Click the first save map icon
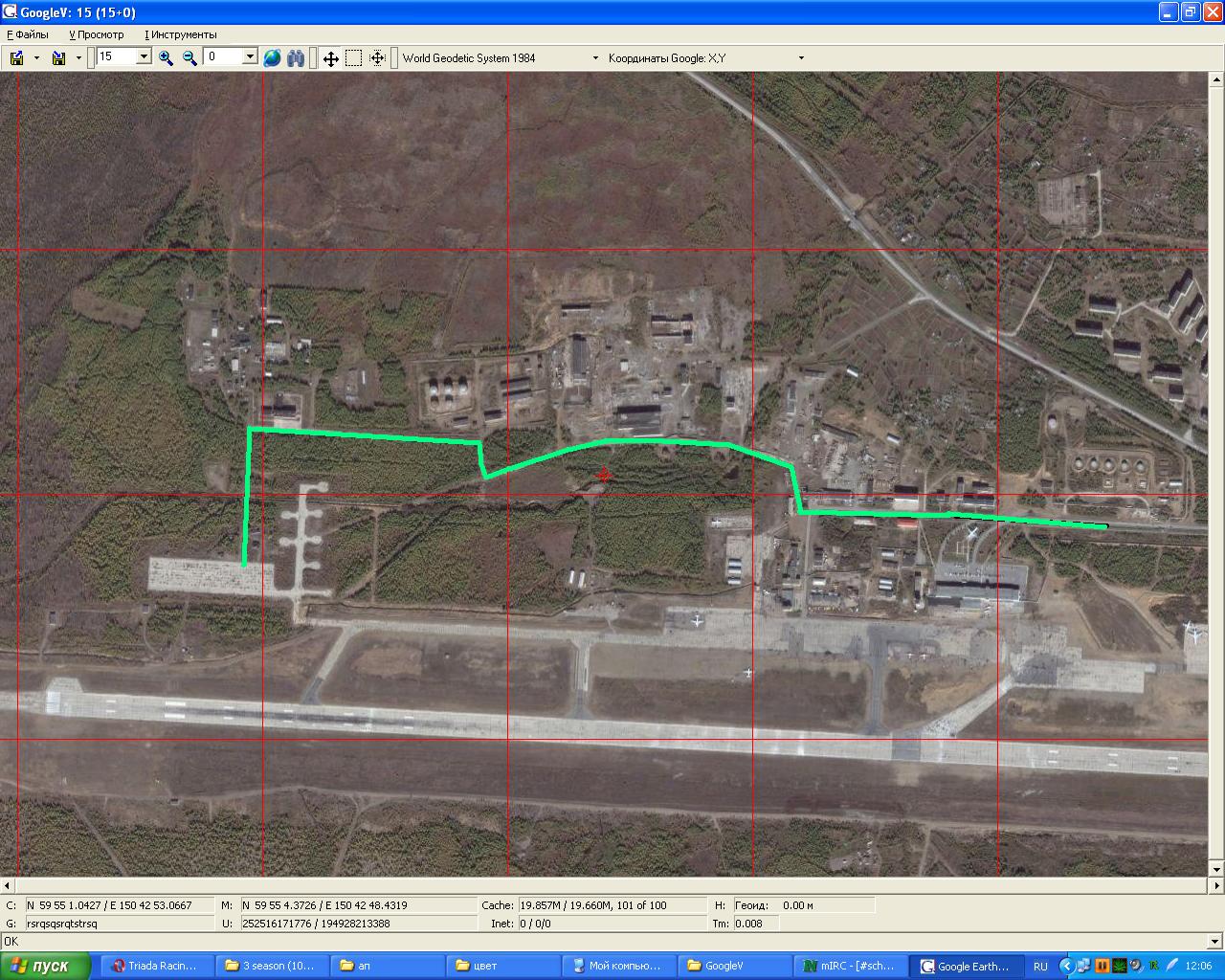Image resolution: width=1225 pixels, height=980 pixels. [17, 58]
